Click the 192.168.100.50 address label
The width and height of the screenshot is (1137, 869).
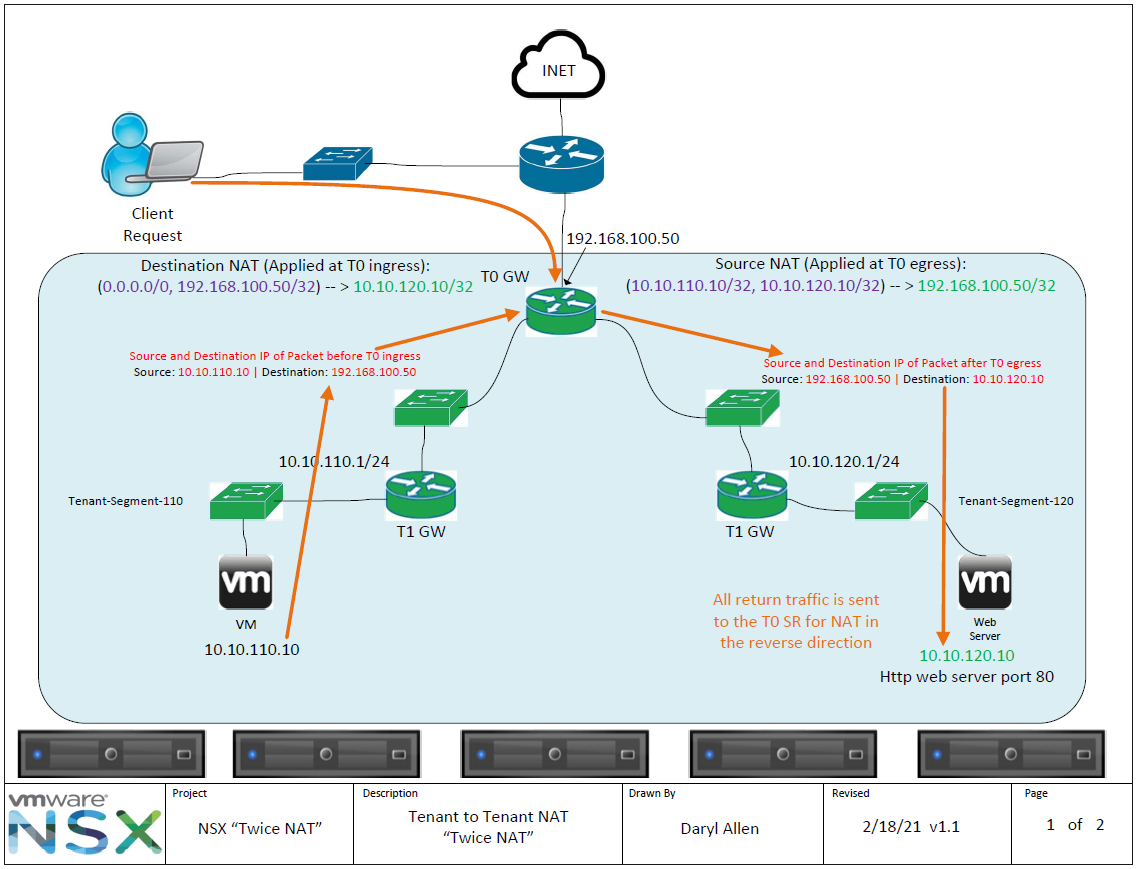pyautogui.click(x=622, y=239)
